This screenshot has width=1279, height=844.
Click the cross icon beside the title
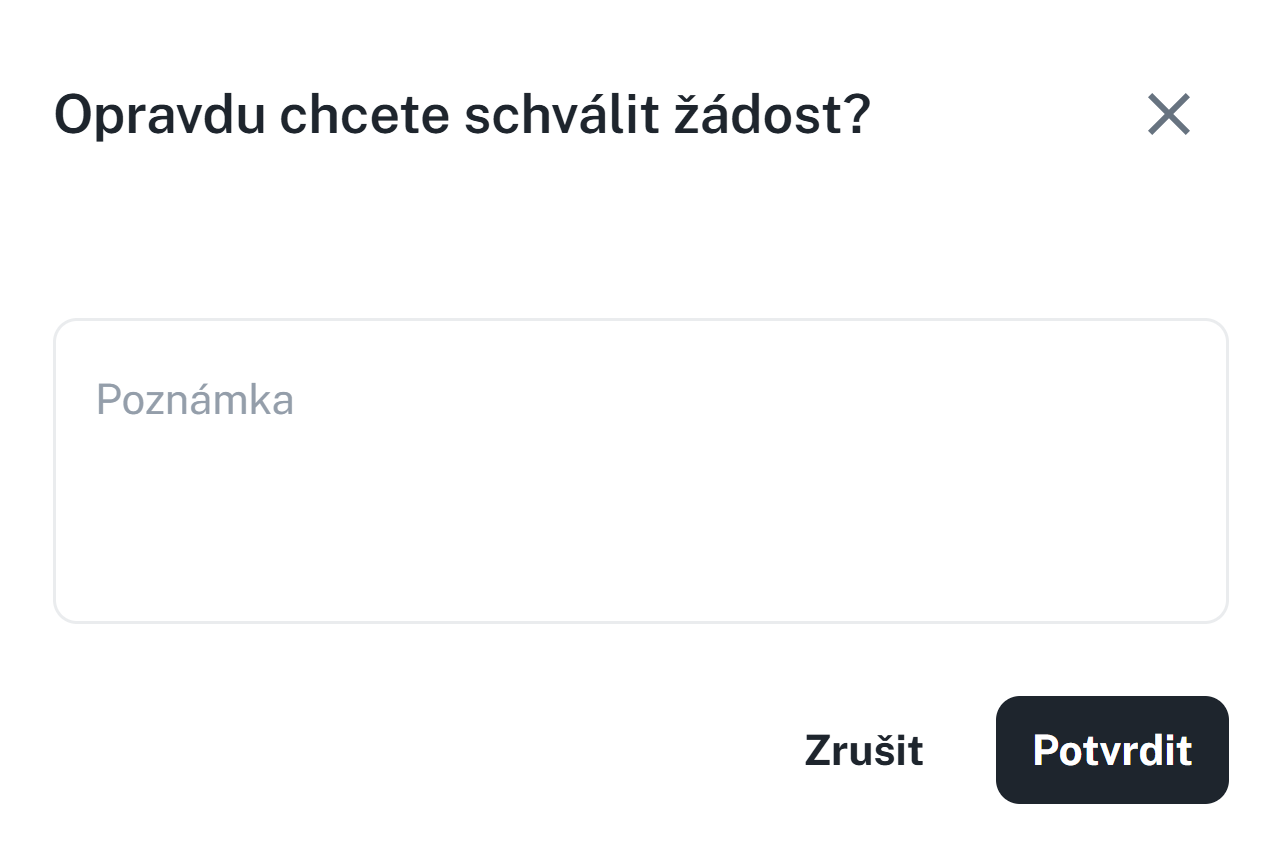point(1168,115)
